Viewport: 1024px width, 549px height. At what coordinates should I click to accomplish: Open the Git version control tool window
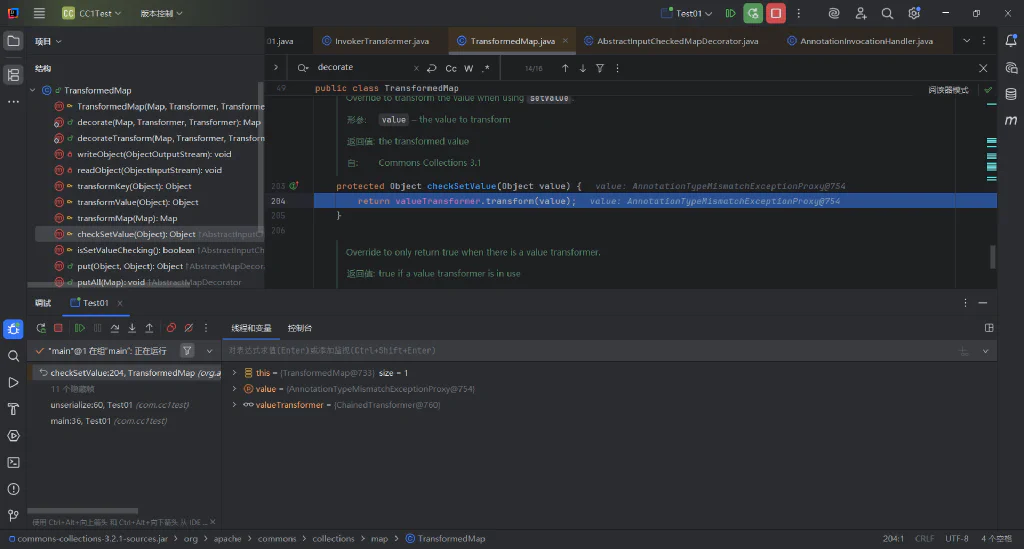(13, 516)
